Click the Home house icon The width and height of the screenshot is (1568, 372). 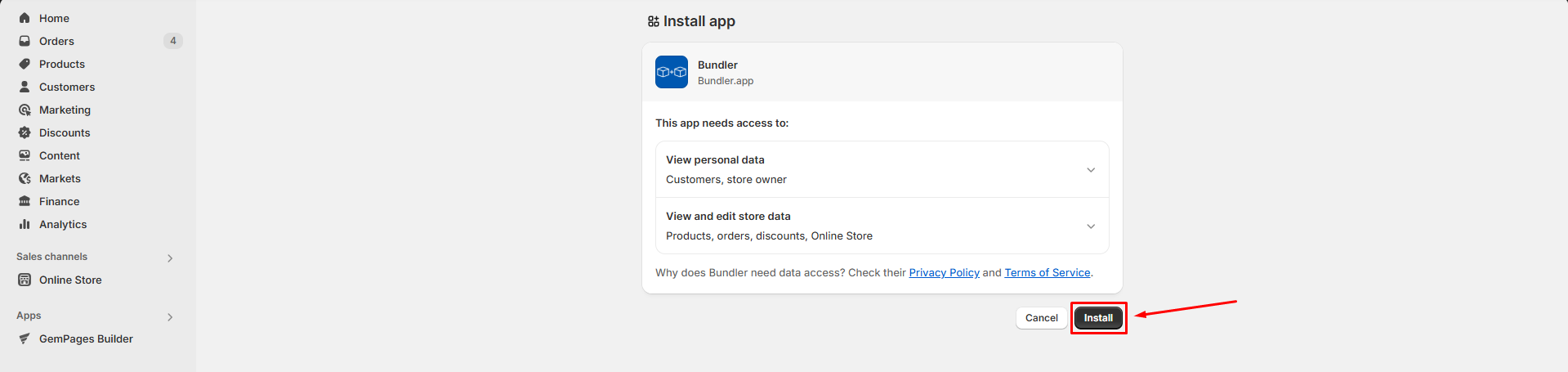(25, 18)
